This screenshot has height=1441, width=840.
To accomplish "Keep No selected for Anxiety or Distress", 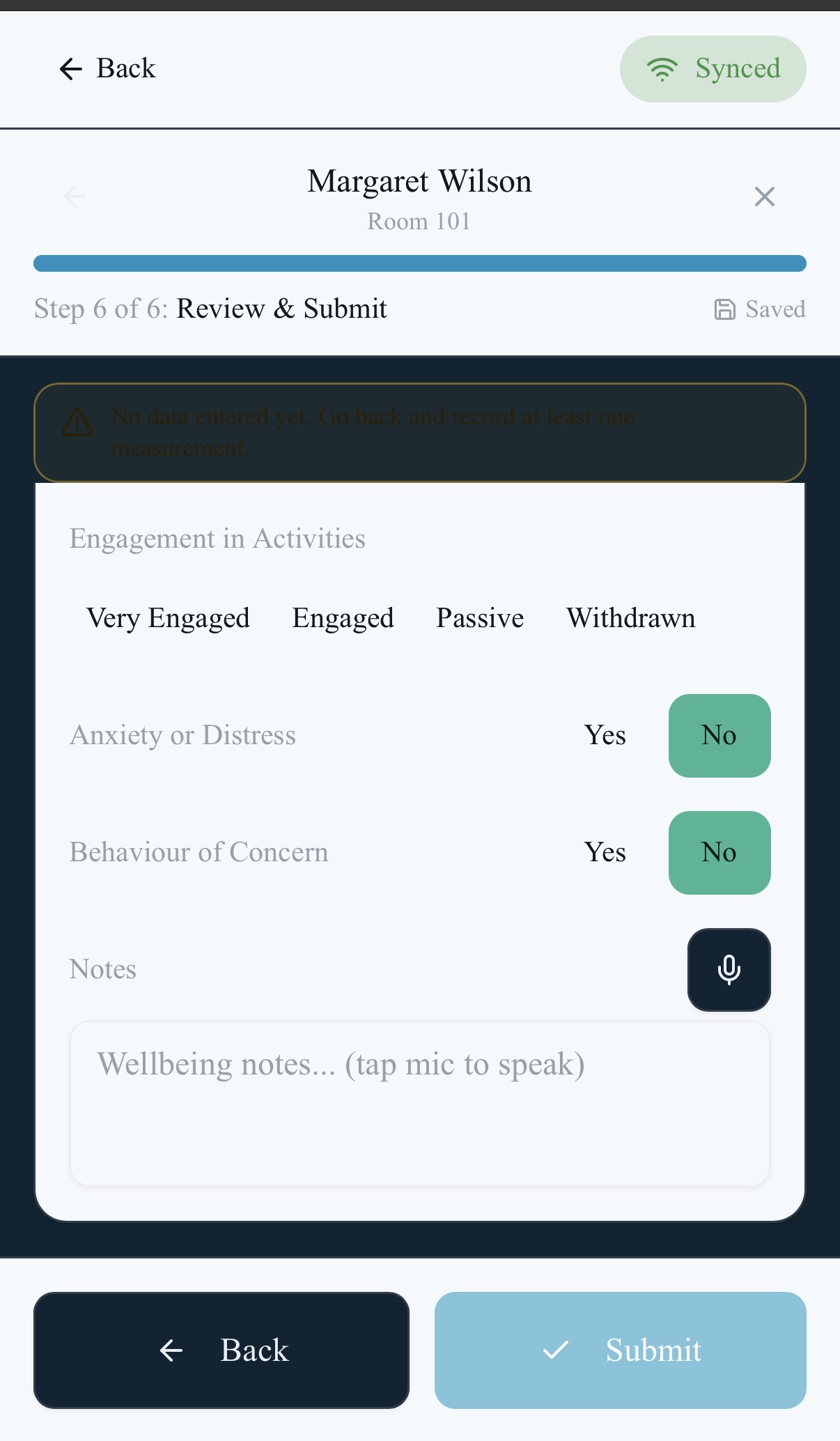I will 720,735.
